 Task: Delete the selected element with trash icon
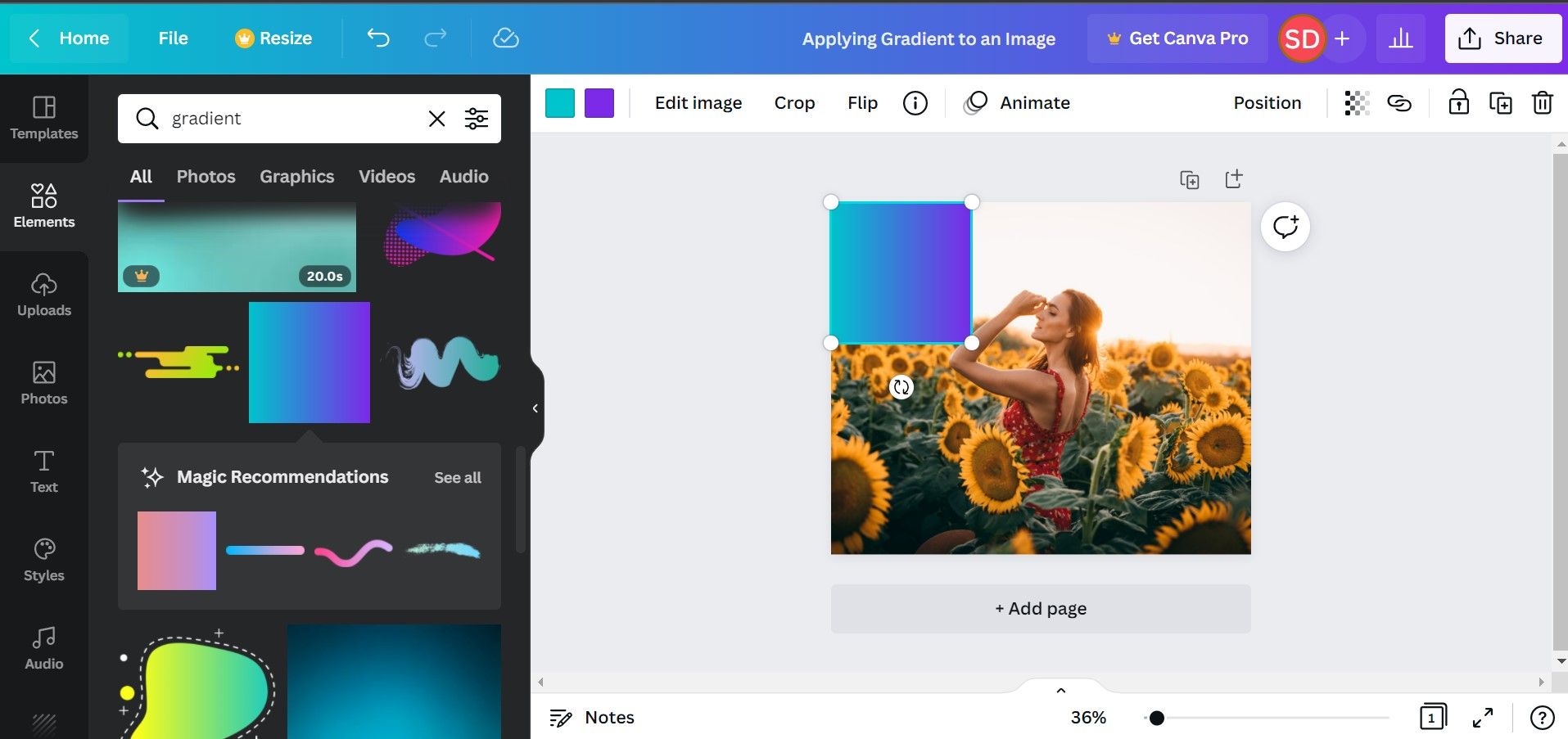click(x=1543, y=103)
